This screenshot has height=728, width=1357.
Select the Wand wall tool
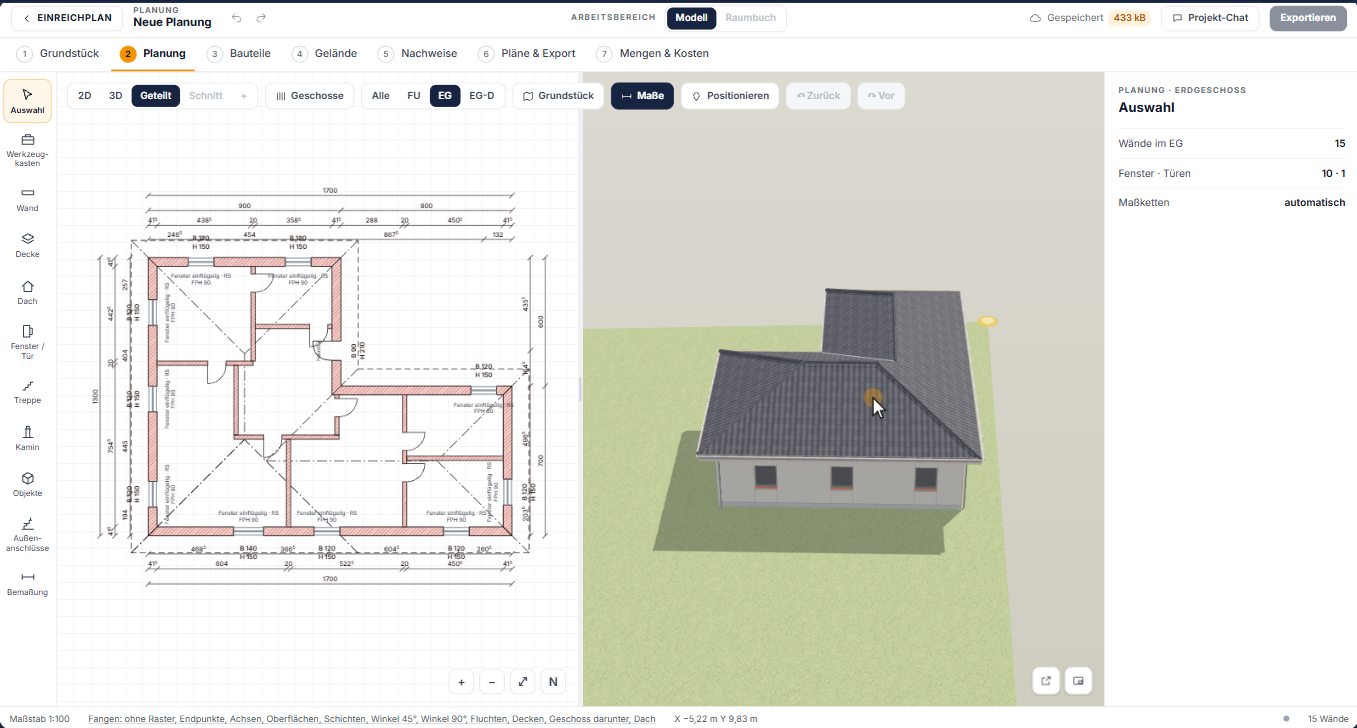coord(28,199)
